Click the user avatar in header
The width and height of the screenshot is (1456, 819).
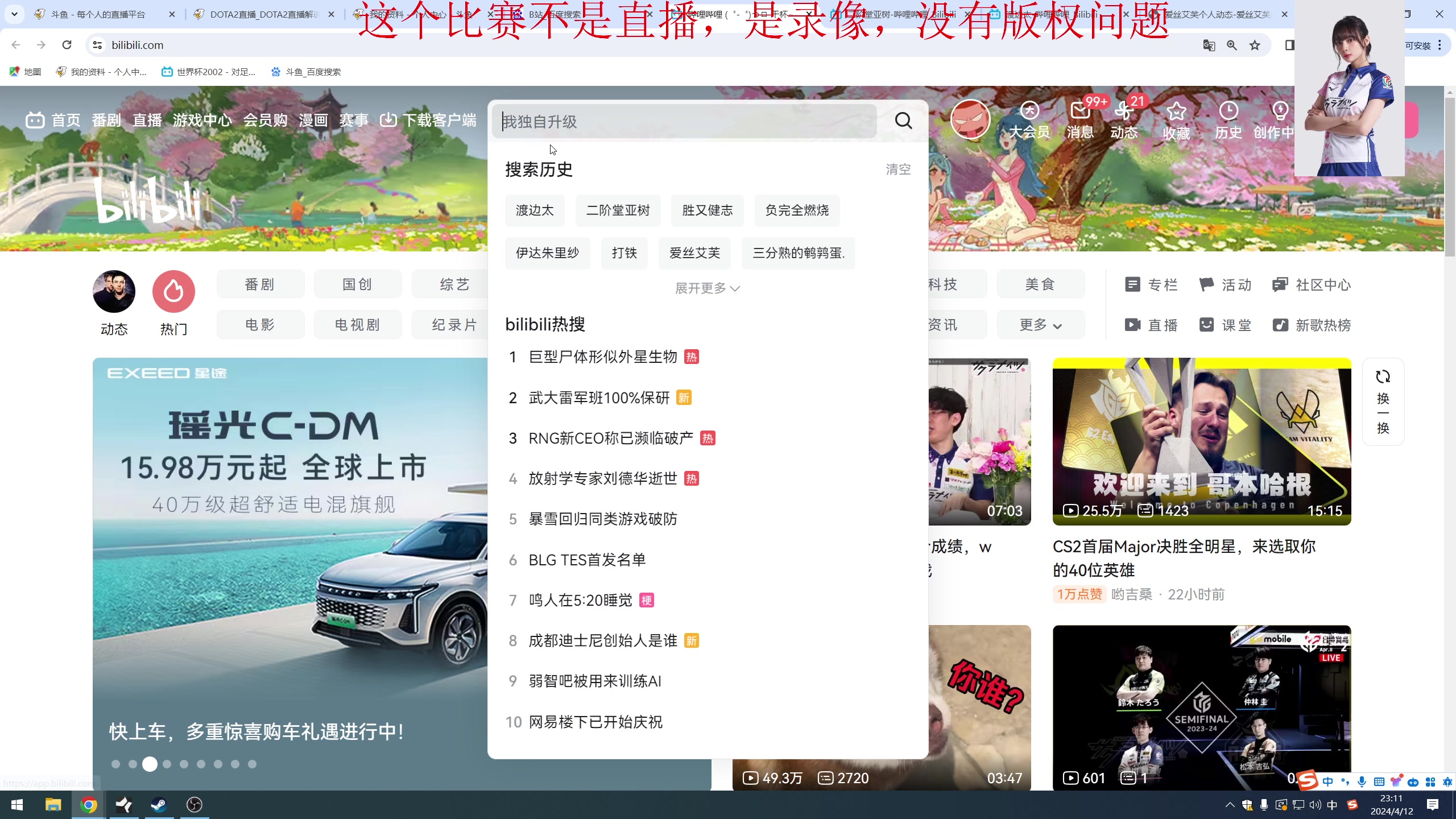click(970, 119)
